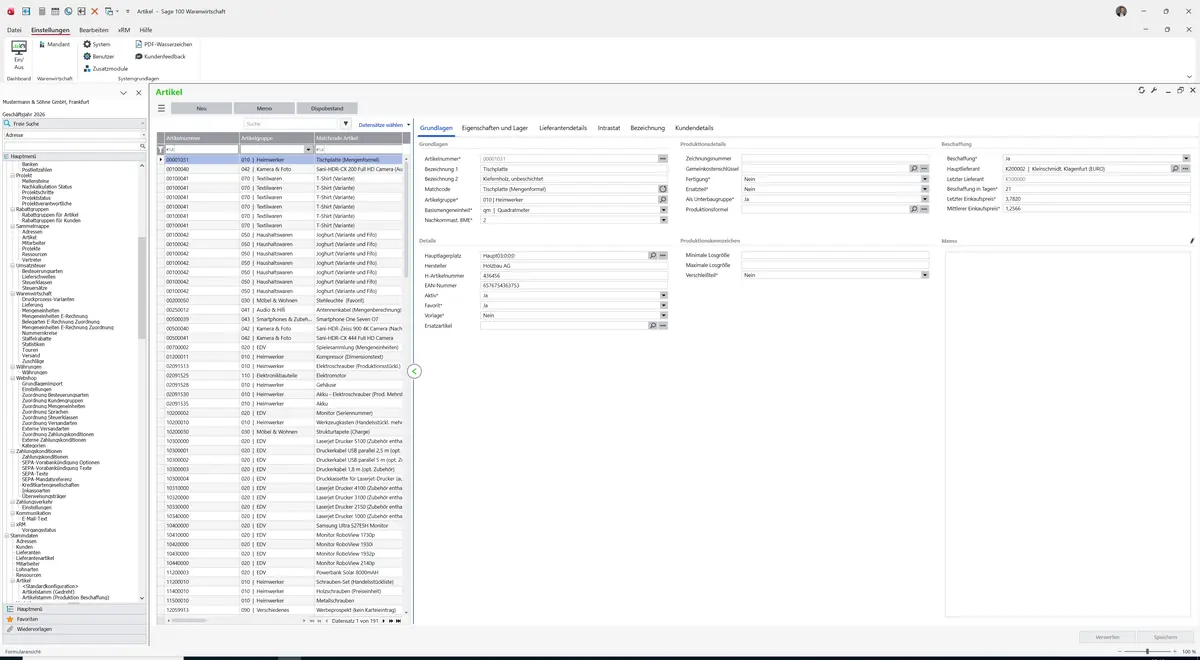Go to next record in navigator
Image resolution: width=1200 pixels, height=660 pixels.
383,621
